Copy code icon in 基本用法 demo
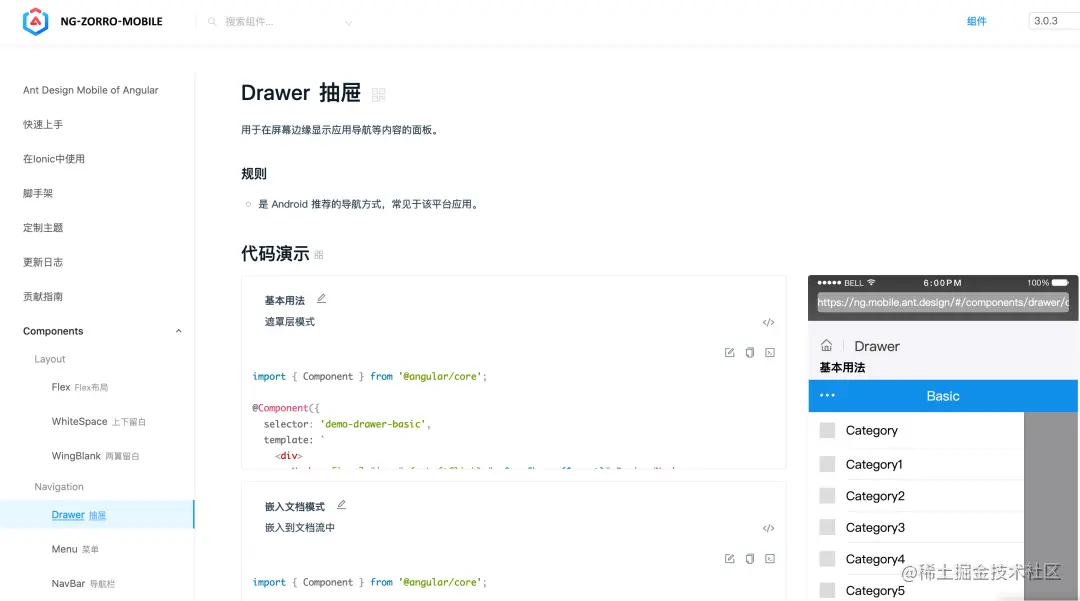Screen dimensions: 1080x601 [x=749, y=352]
